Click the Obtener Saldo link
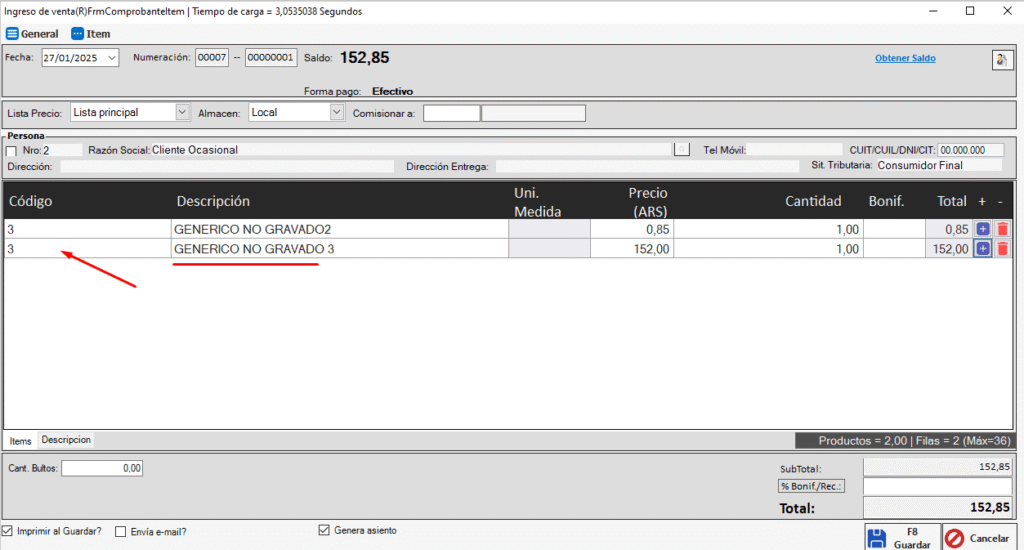The image size is (1024, 550). click(x=905, y=58)
